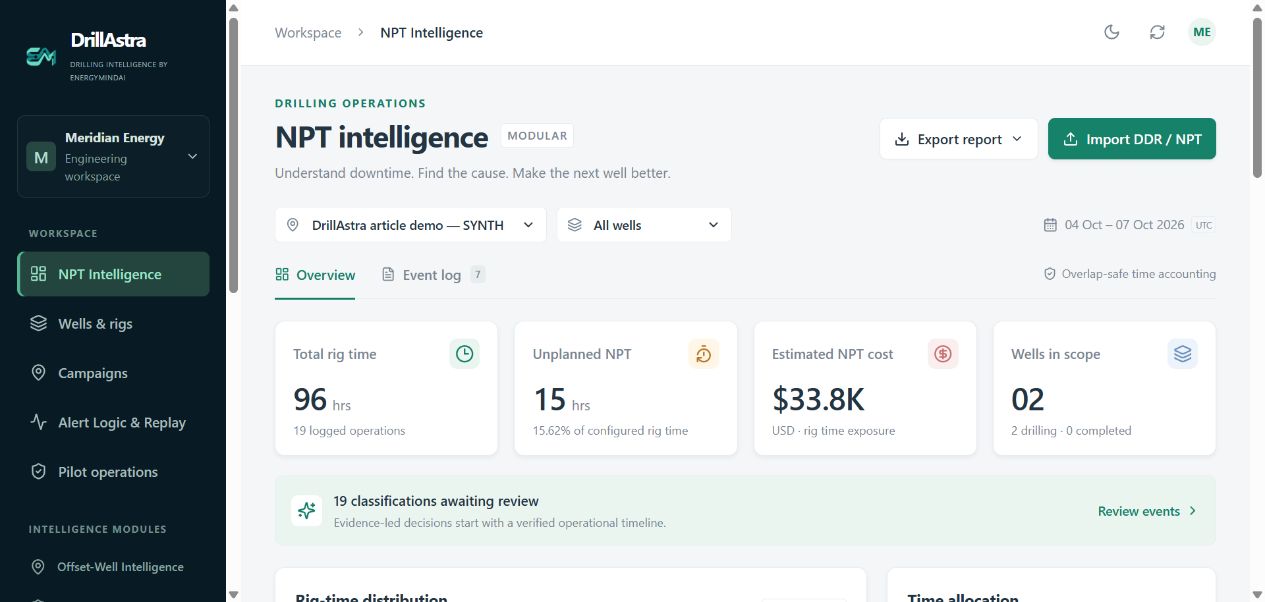Switch to the Overview tab

pyautogui.click(x=315, y=275)
